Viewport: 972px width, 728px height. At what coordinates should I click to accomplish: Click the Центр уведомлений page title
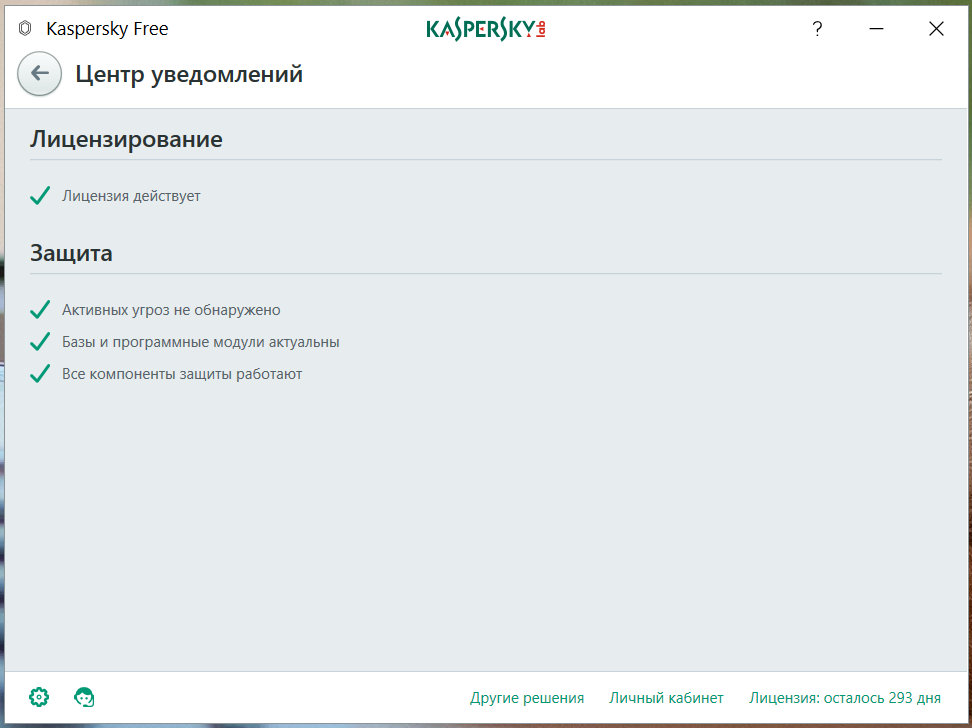coord(189,74)
